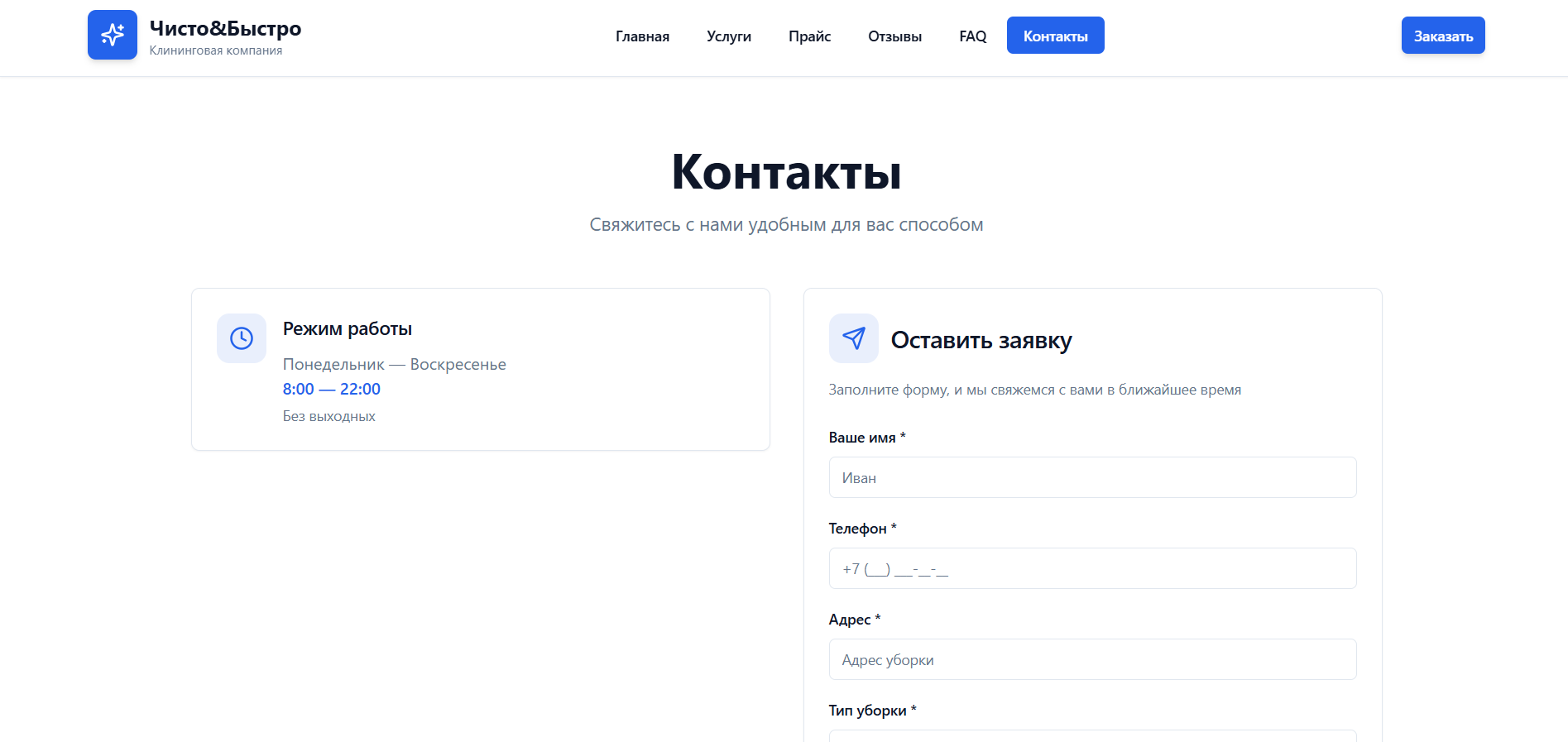
Task: Click the Оставить заявку form heading
Action: [x=981, y=340]
